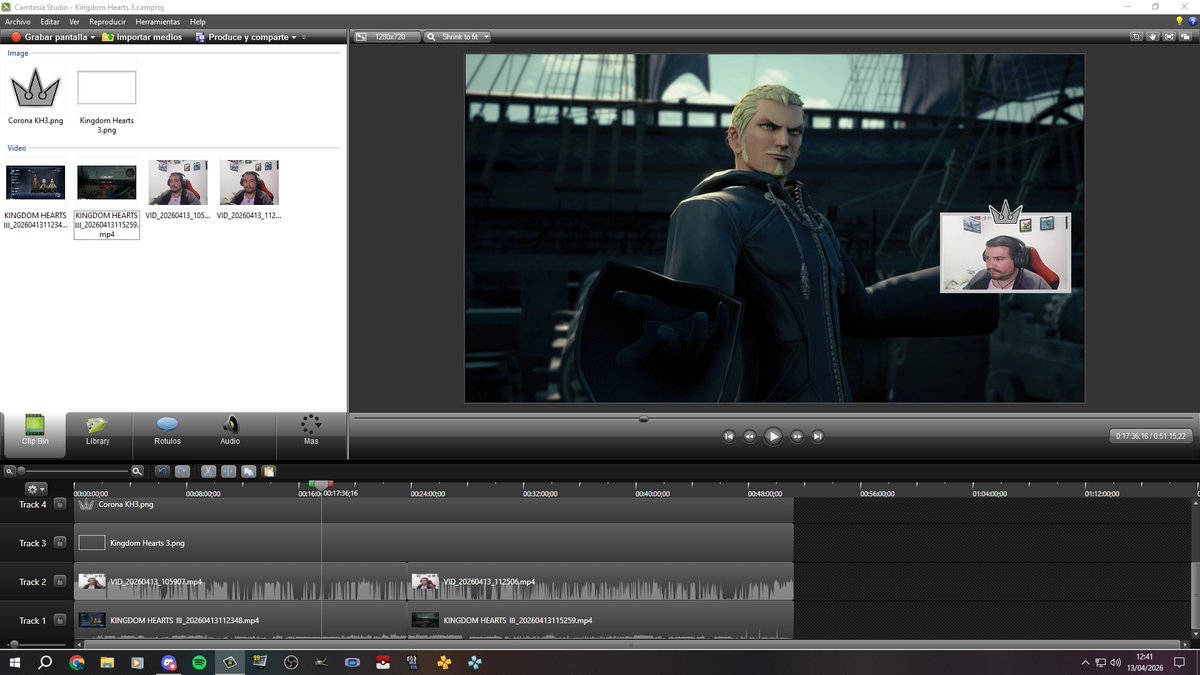The width and height of the screenshot is (1200, 675).
Task: Redo the last timeline action
Action: pos(182,471)
